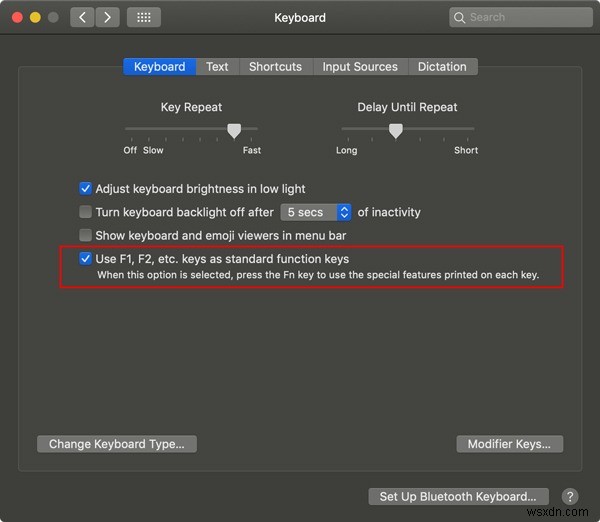Go forward with the right arrow button
The height and width of the screenshot is (522, 600).
(108, 17)
